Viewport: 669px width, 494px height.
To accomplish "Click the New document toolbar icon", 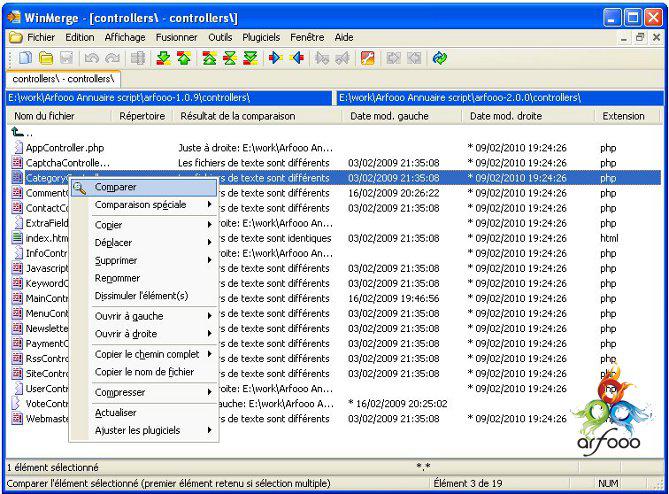I will (x=26, y=58).
